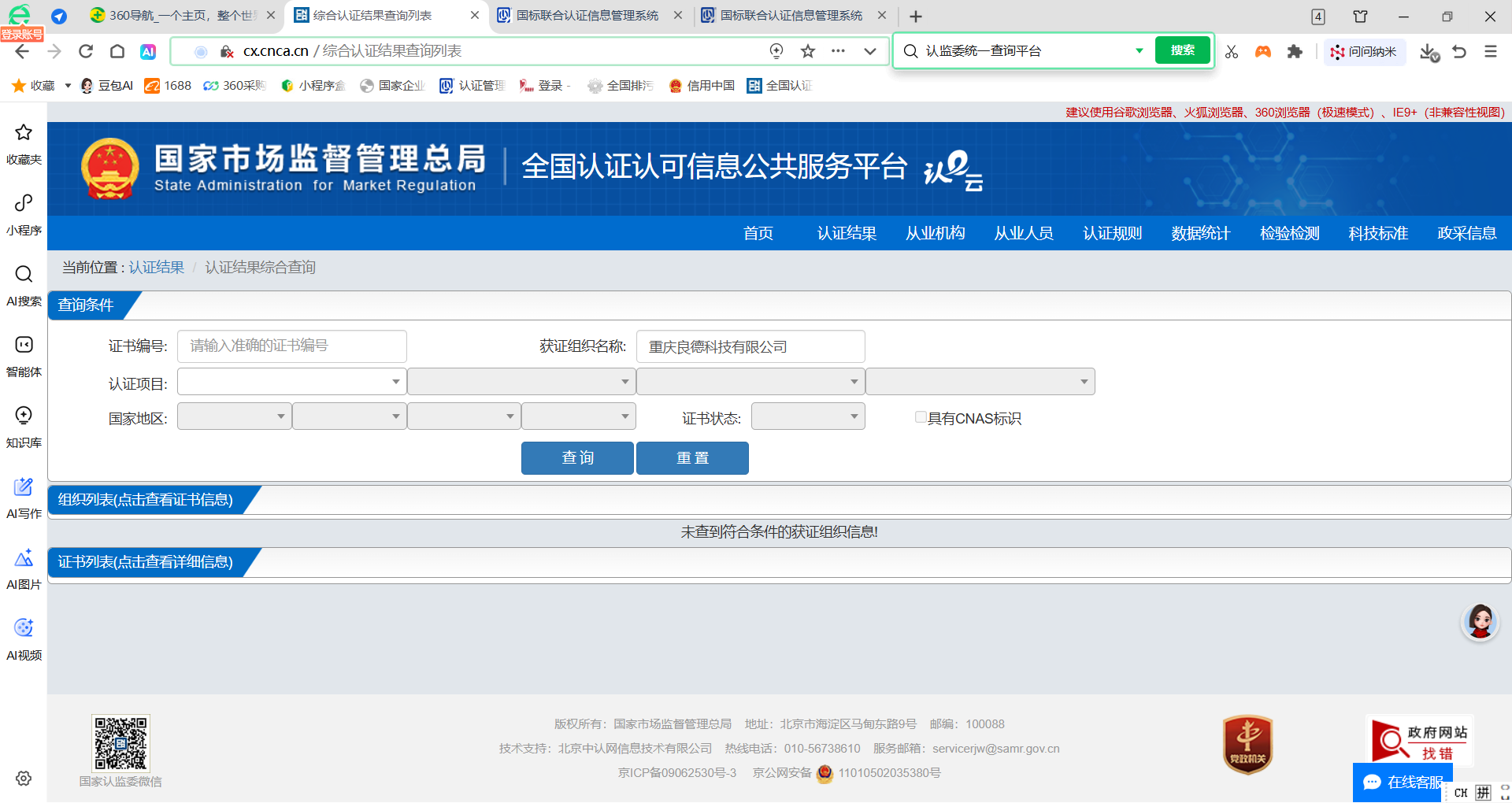
Task: Open the first 国家地区 dropdown
Action: click(234, 416)
